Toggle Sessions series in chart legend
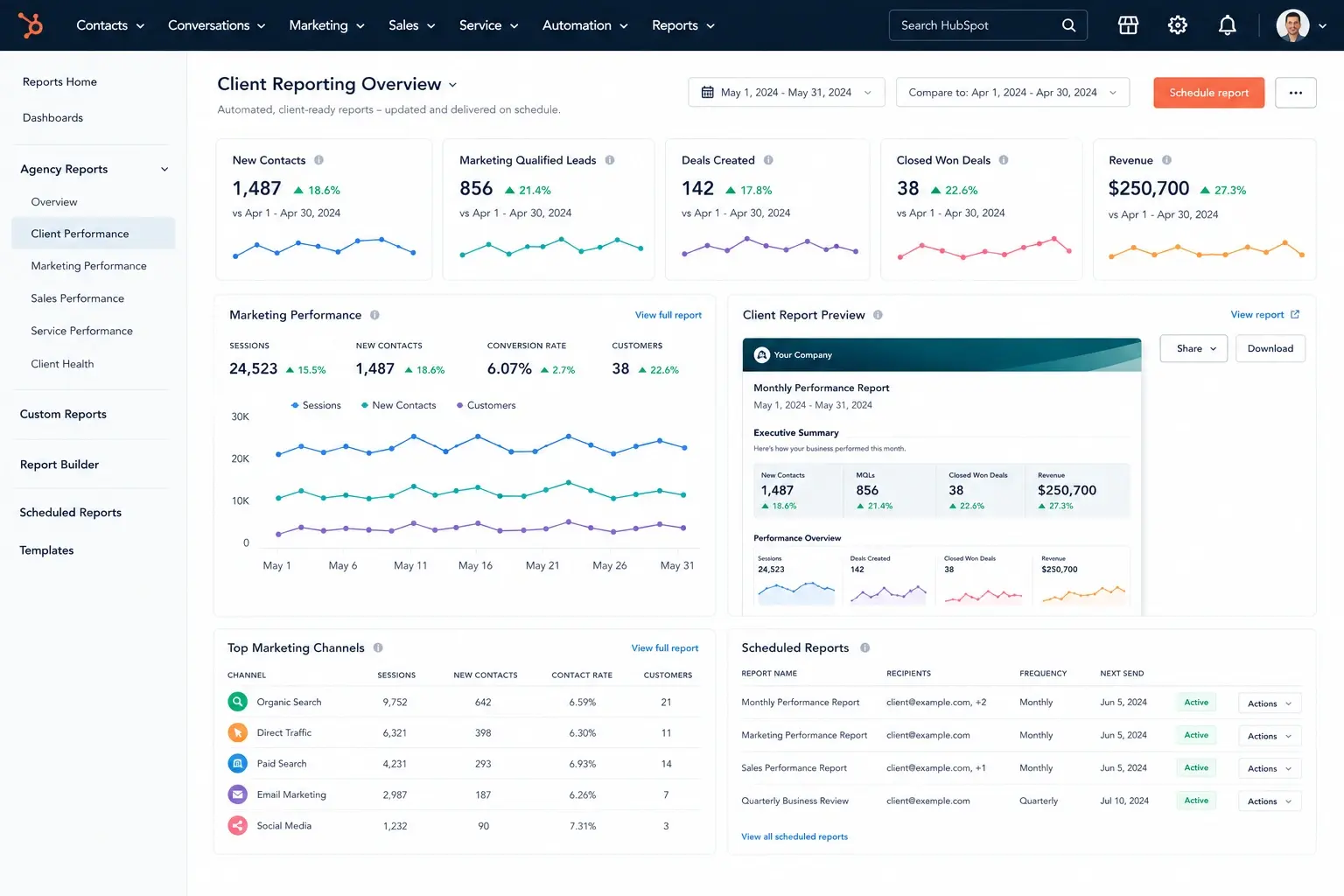 (x=316, y=405)
